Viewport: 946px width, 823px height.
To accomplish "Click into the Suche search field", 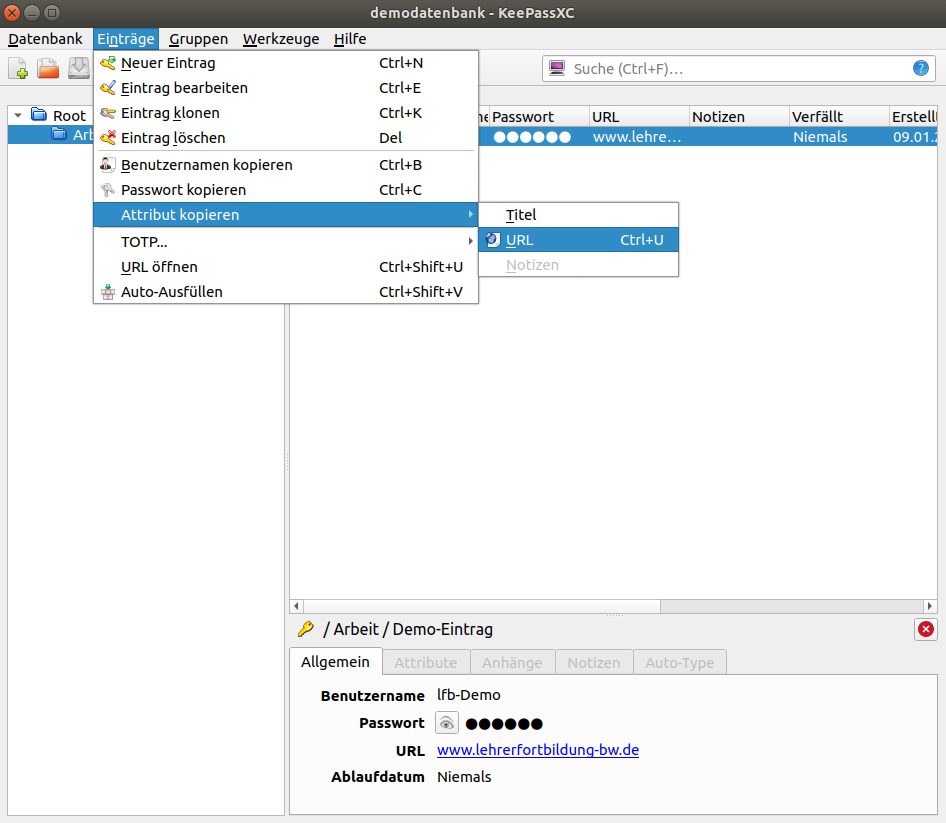I will tap(735, 69).
